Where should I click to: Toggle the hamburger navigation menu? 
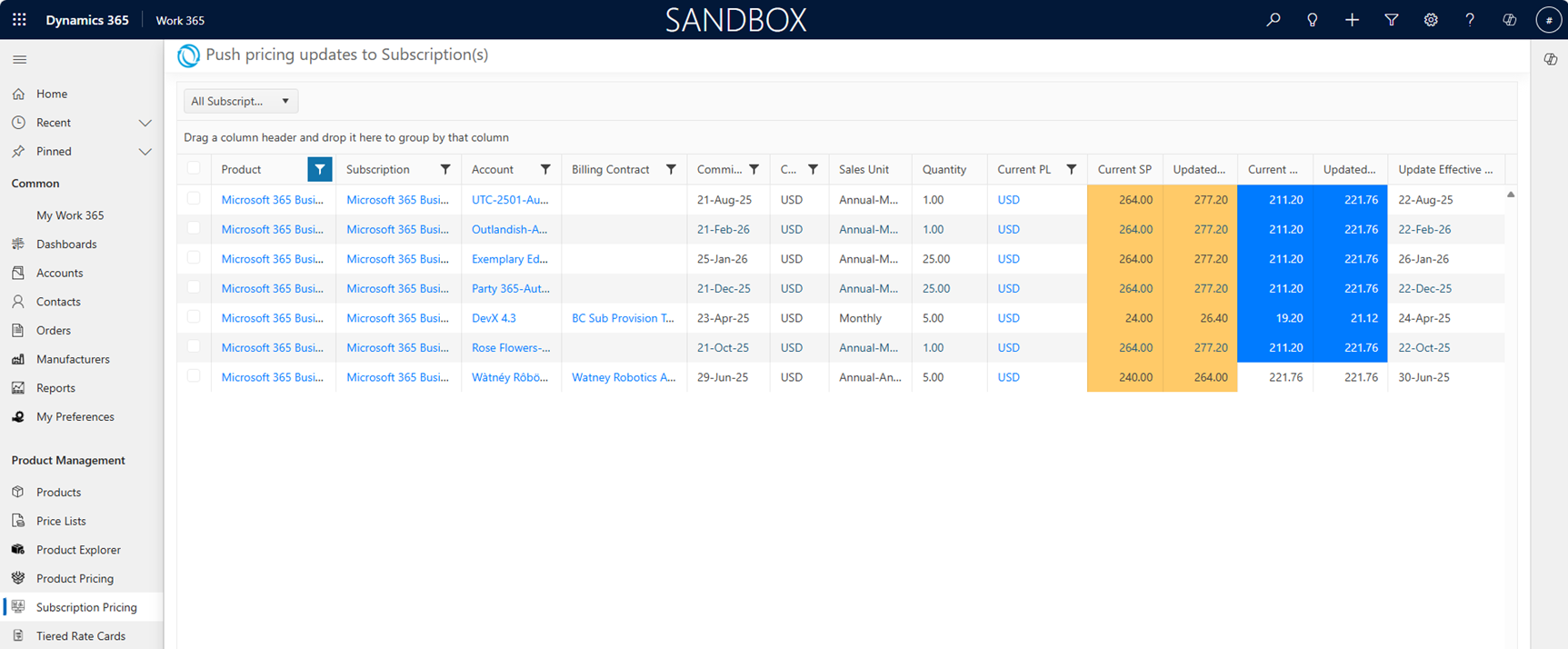[x=19, y=59]
